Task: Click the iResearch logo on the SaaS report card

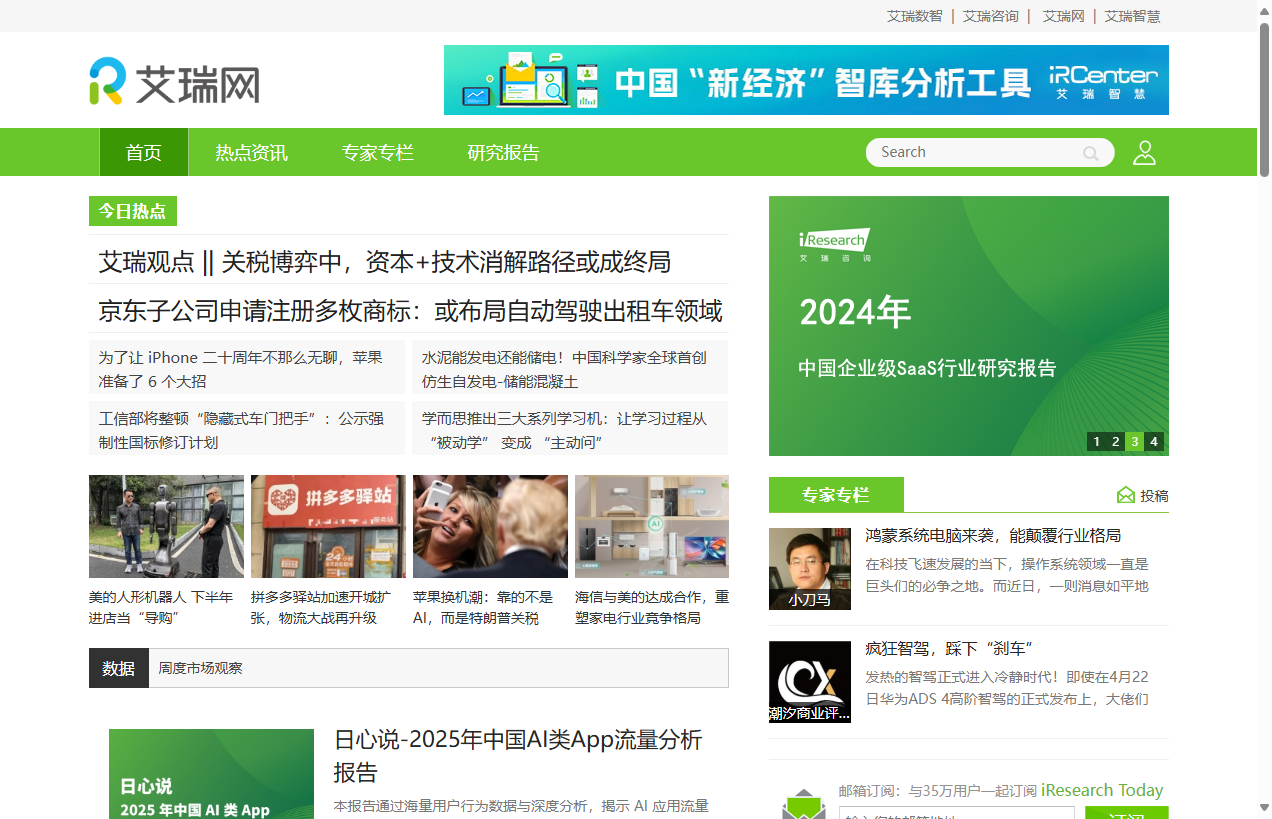Action: [834, 242]
